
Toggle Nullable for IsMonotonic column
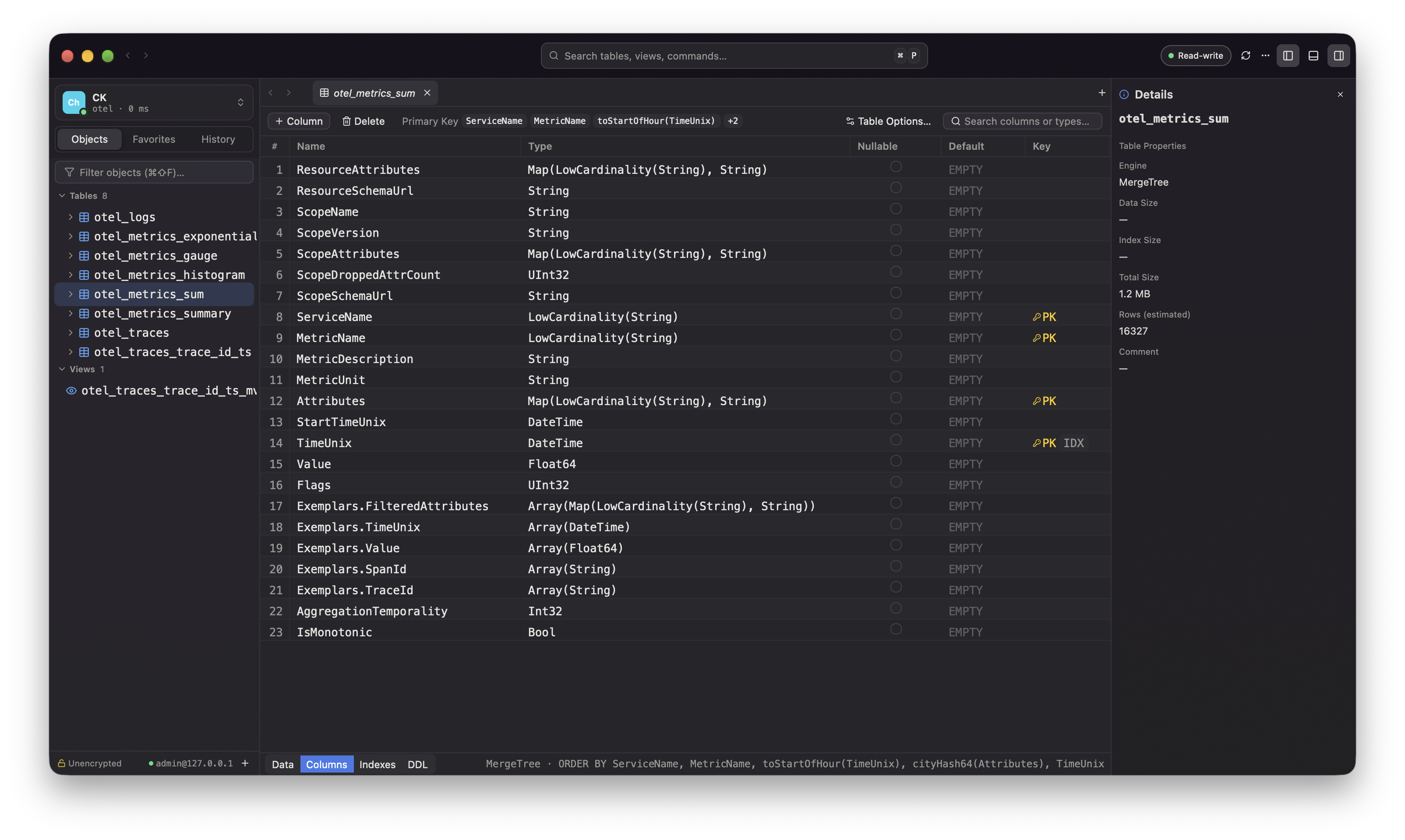(x=896, y=629)
